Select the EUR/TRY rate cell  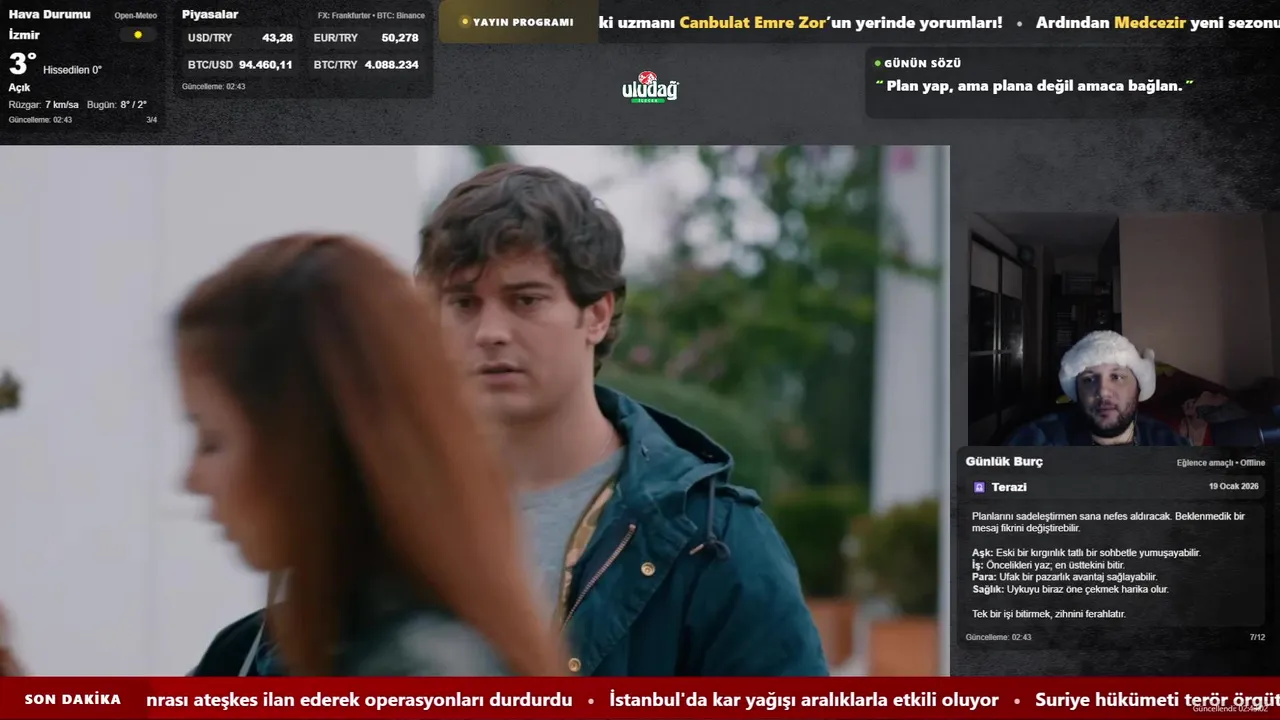(366, 37)
